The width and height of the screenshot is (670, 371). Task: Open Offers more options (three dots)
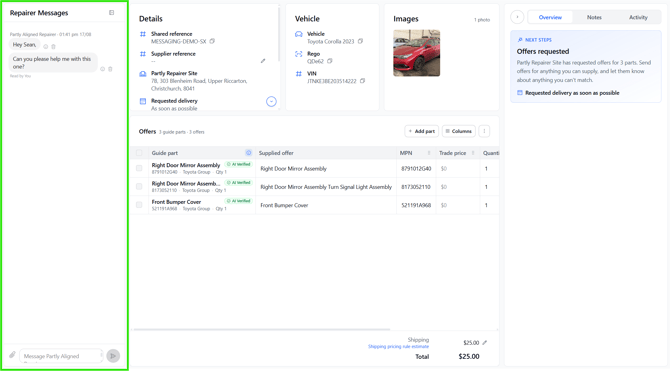[x=484, y=131]
